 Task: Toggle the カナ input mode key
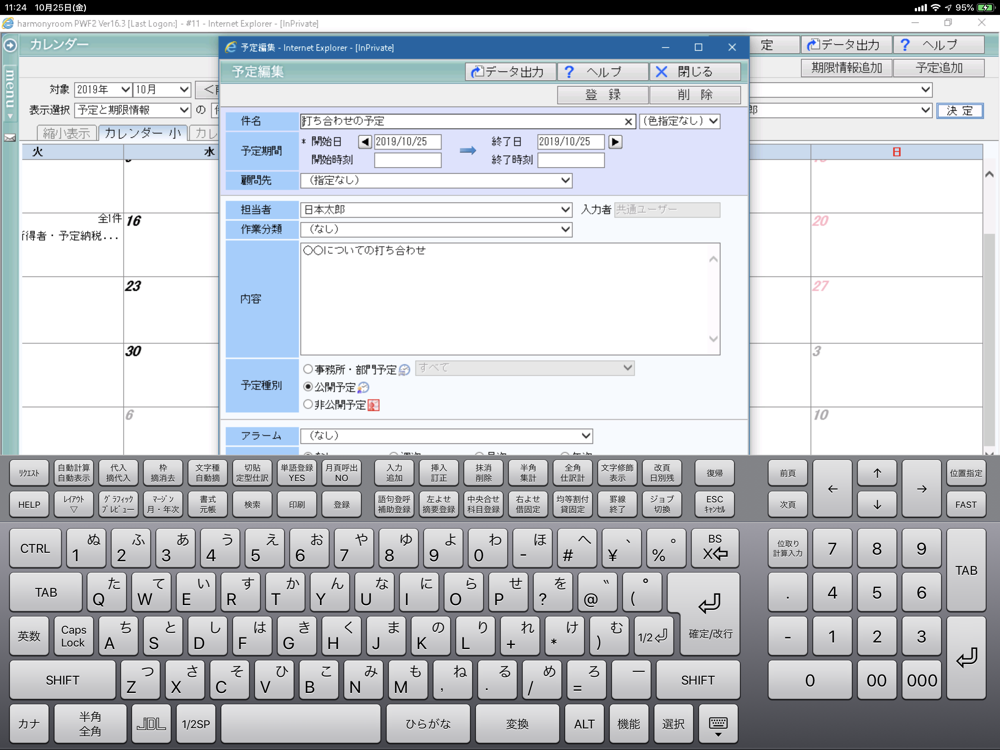29,724
